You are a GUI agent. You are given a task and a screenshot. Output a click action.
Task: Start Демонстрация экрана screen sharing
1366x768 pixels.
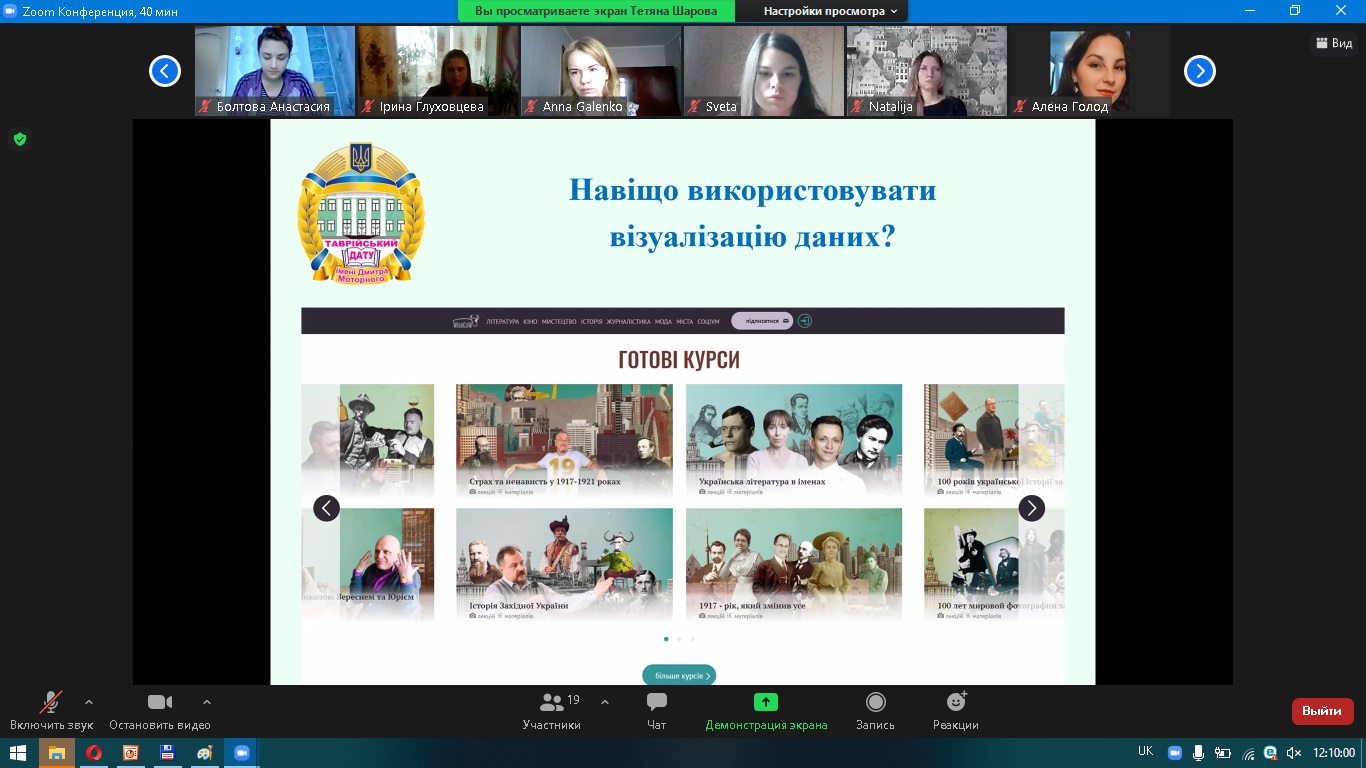tap(766, 709)
